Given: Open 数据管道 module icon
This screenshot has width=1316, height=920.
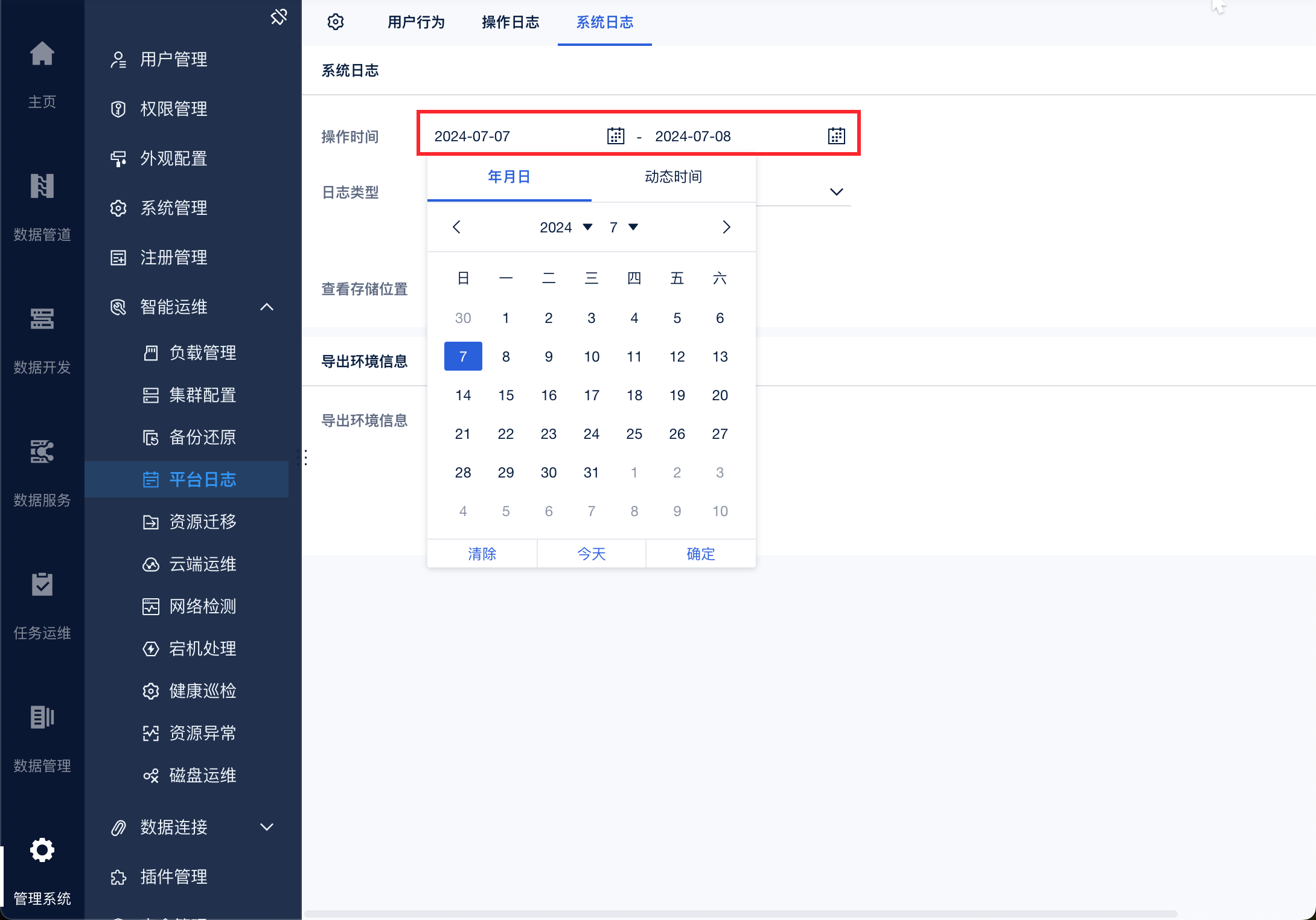Looking at the screenshot, I should click(42, 186).
